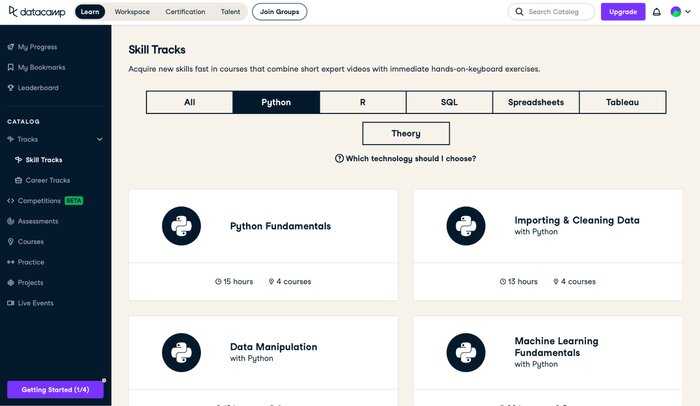Click Getting Started (1/4) button
Viewport: 700px width, 406px height.
tap(55, 389)
